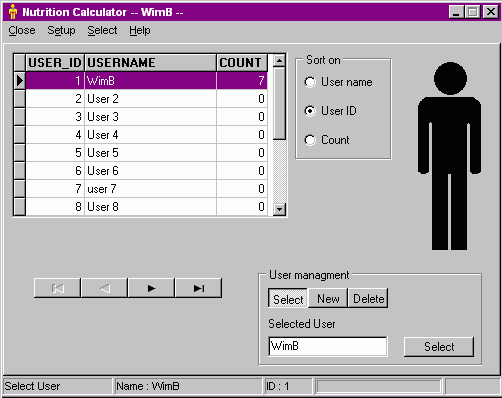Screen dimensions: 502x398
Task: Open the Select menu
Action: pyautogui.click(x=102, y=30)
